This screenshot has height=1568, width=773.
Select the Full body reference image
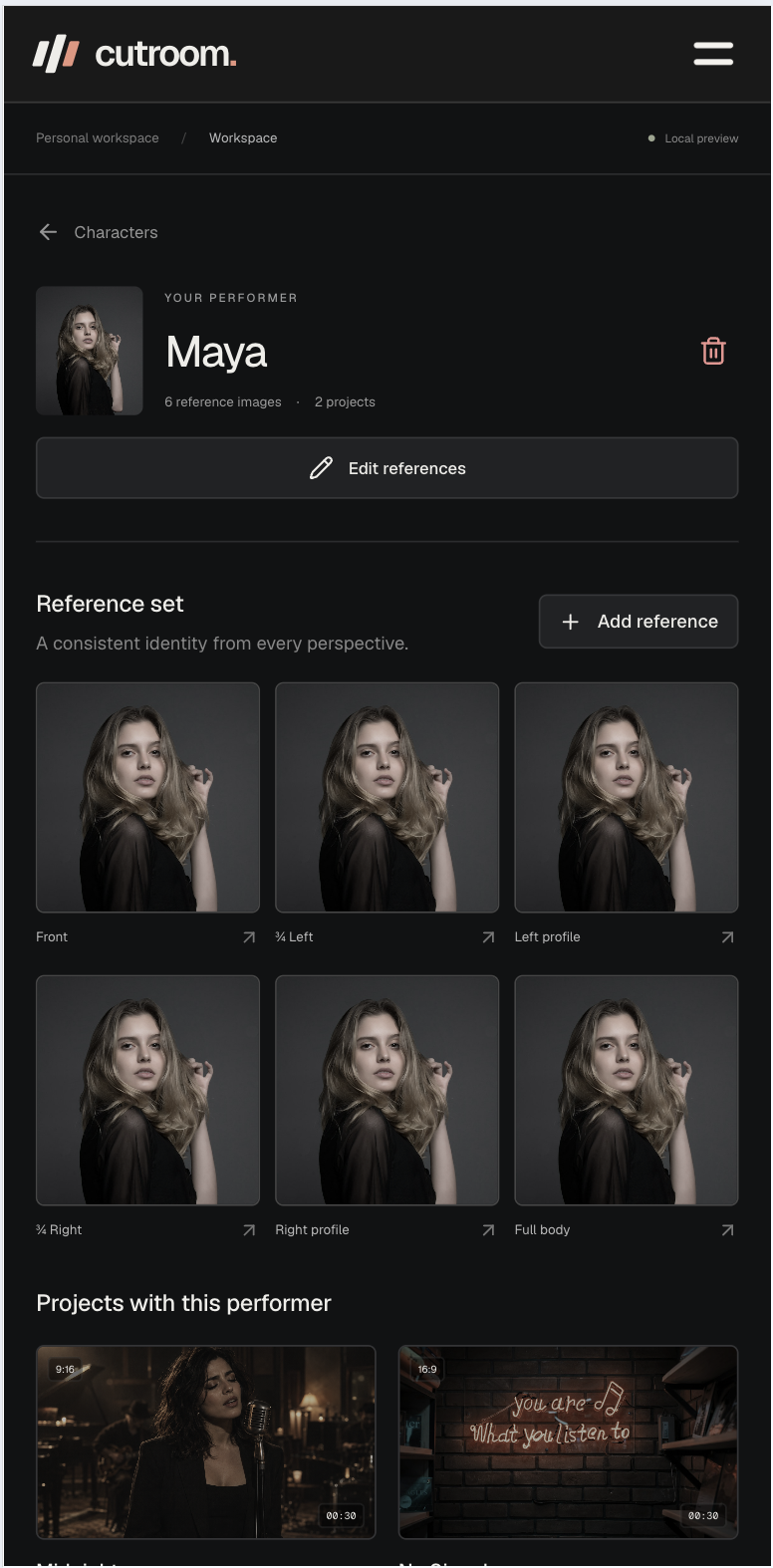pos(627,1090)
